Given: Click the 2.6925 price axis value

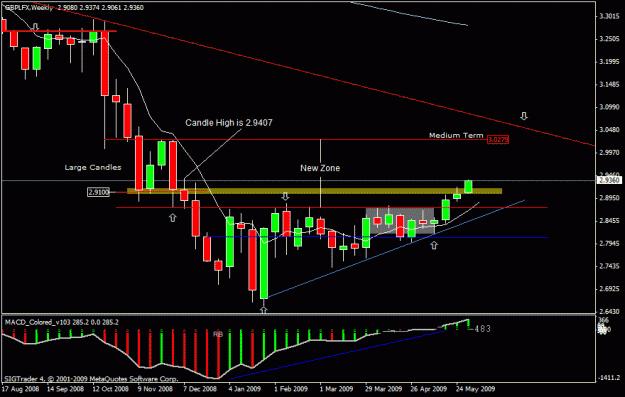Looking at the screenshot, I should pyautogui.click(x=609, y=289).
